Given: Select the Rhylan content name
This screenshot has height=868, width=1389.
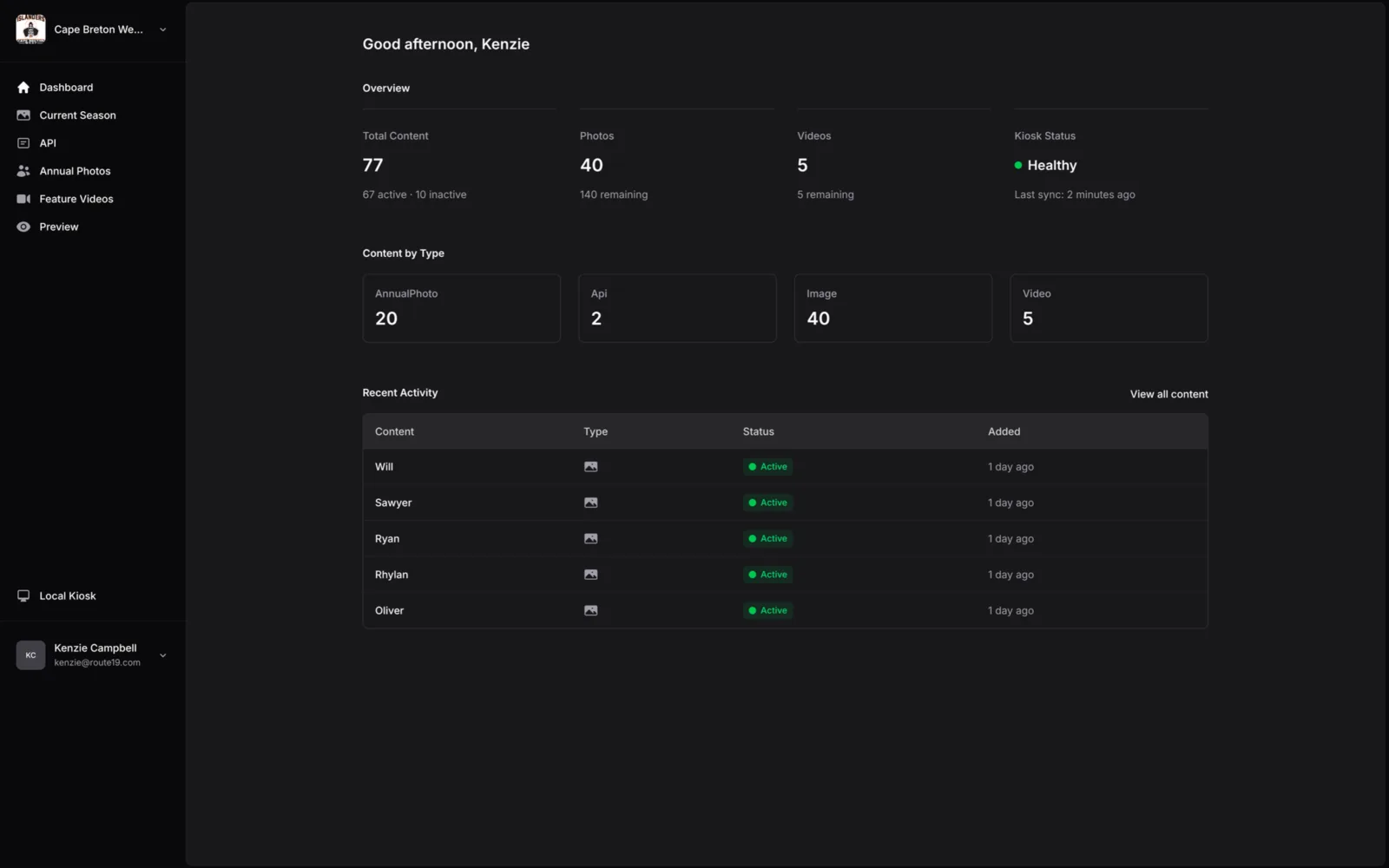Looking at the screenshot, I should click(x=392, y=575).
